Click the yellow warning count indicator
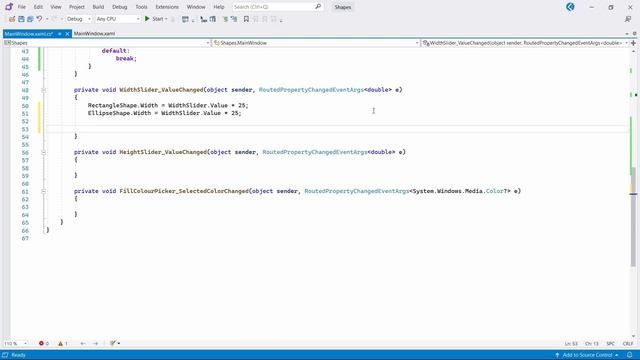This screenshot has width=640, height=360. [63, 344]
